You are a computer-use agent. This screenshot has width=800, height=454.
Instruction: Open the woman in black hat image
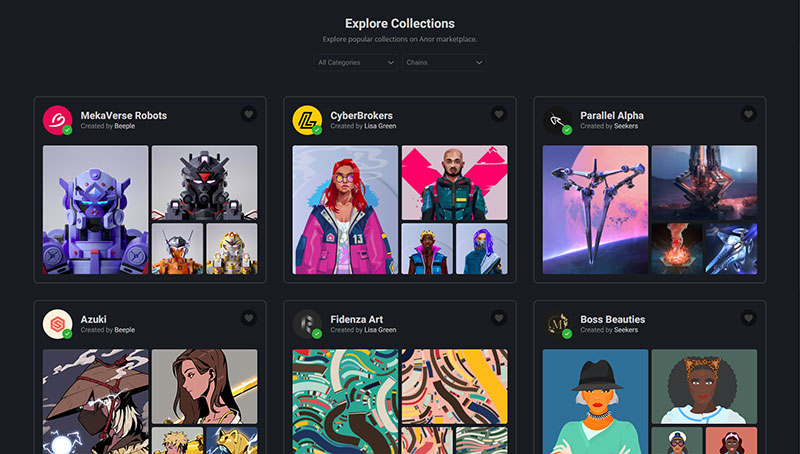pyautogui.click(x=595, y=402)
